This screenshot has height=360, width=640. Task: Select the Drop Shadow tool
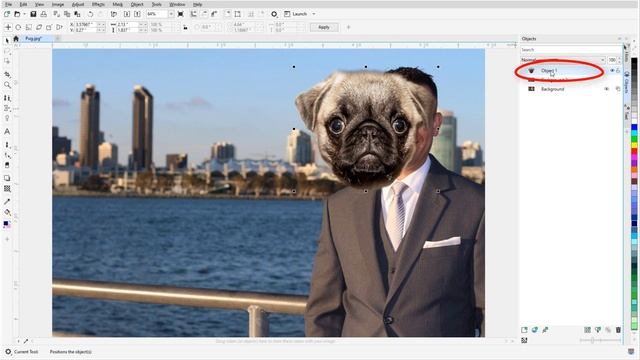tap(7, 178)
